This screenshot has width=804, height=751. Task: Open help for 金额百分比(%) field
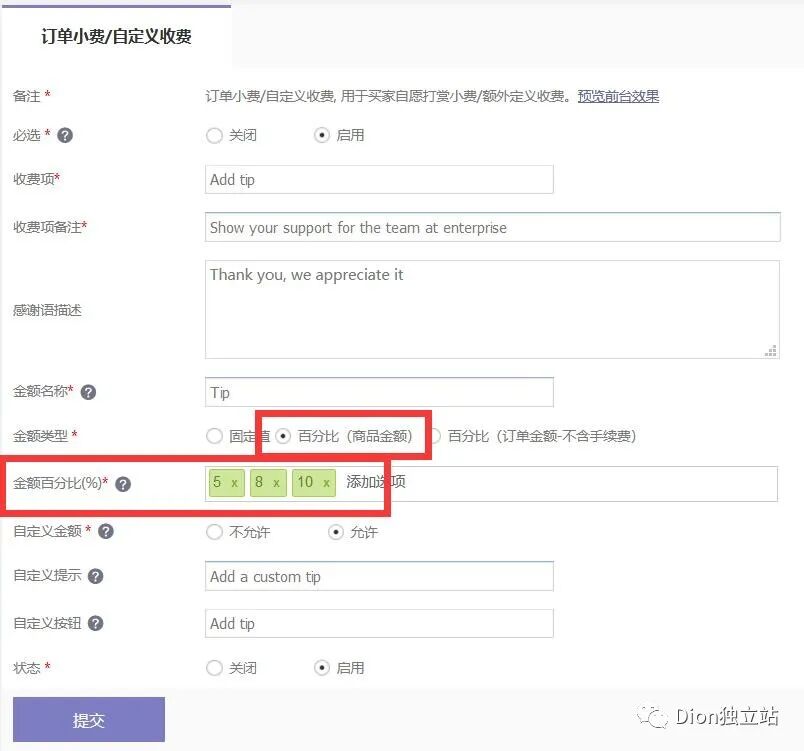pyautogui.click(x=122, y=484)
